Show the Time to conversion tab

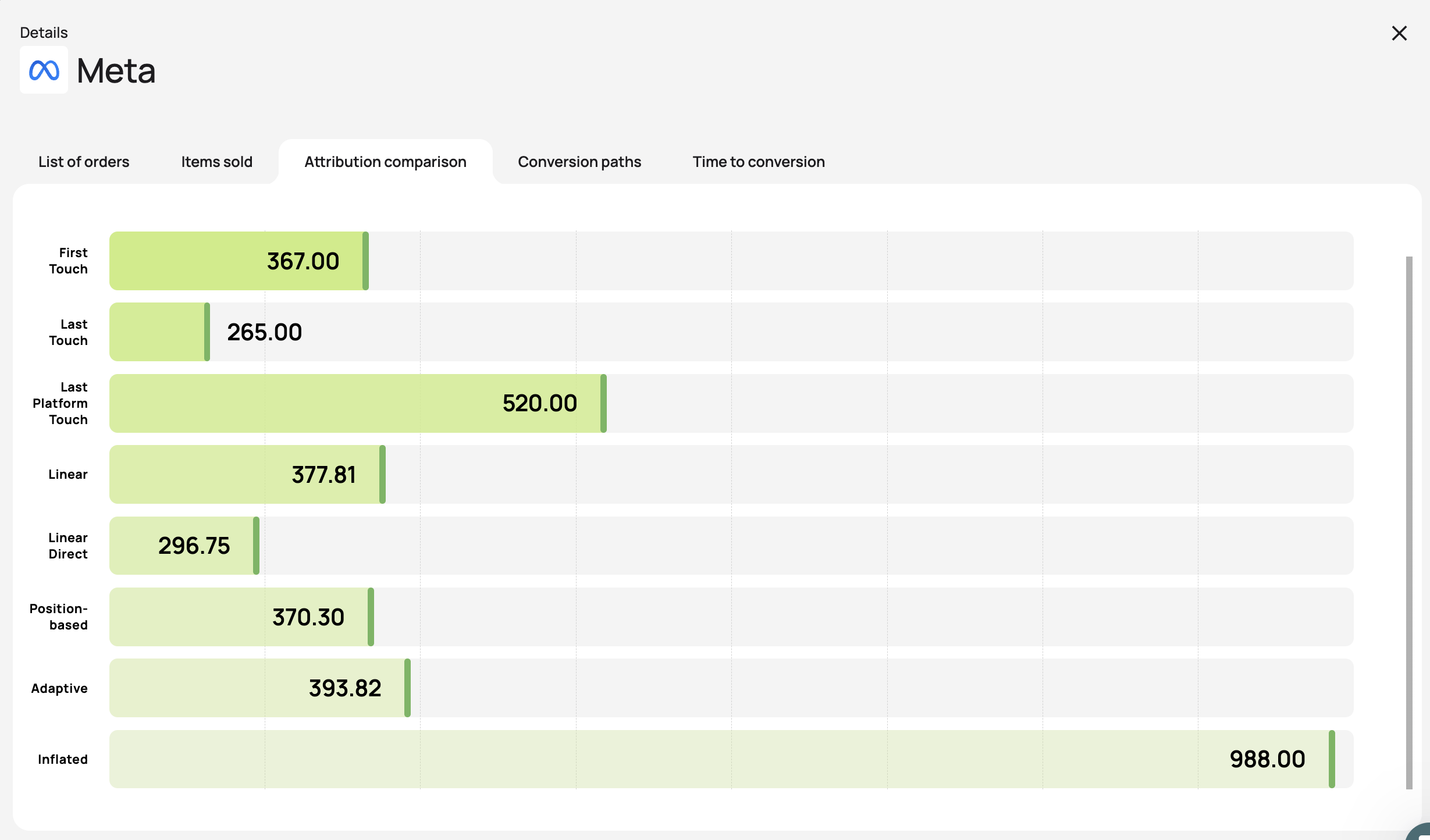point(759,162)
